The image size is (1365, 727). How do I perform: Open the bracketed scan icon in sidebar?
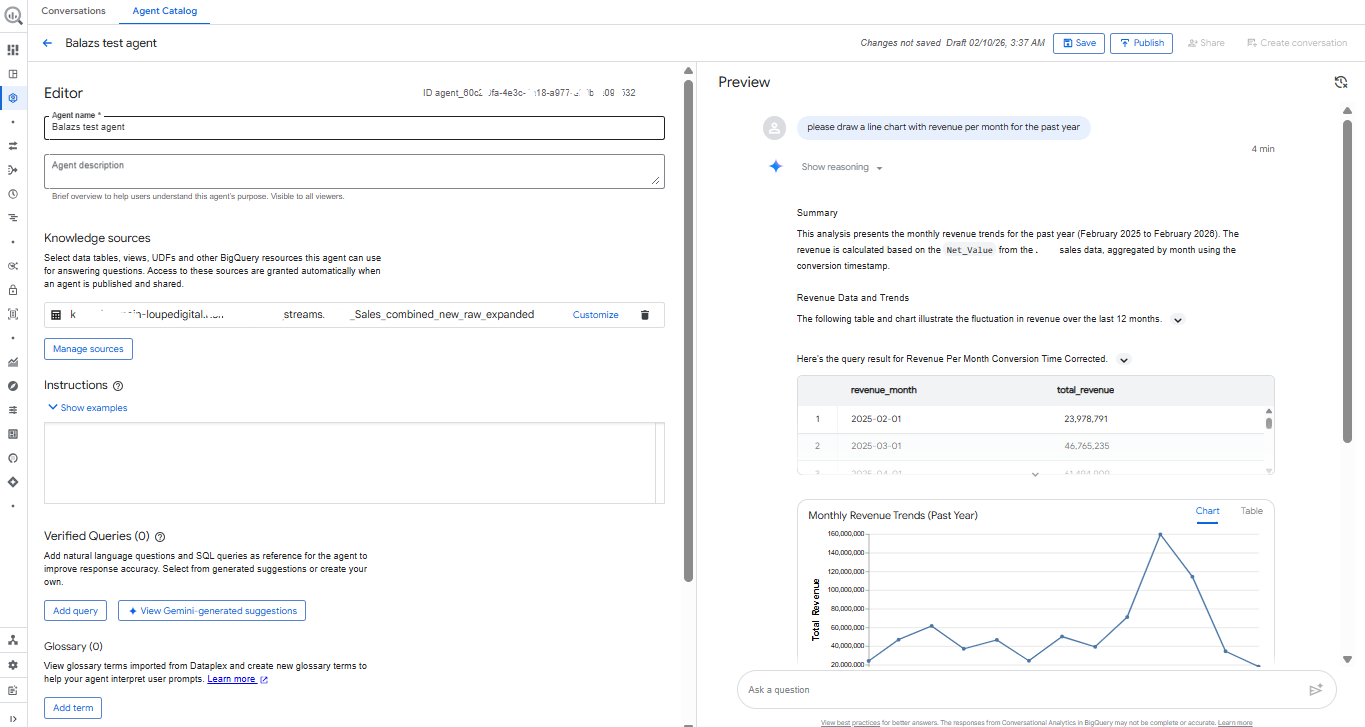[13, 313]
